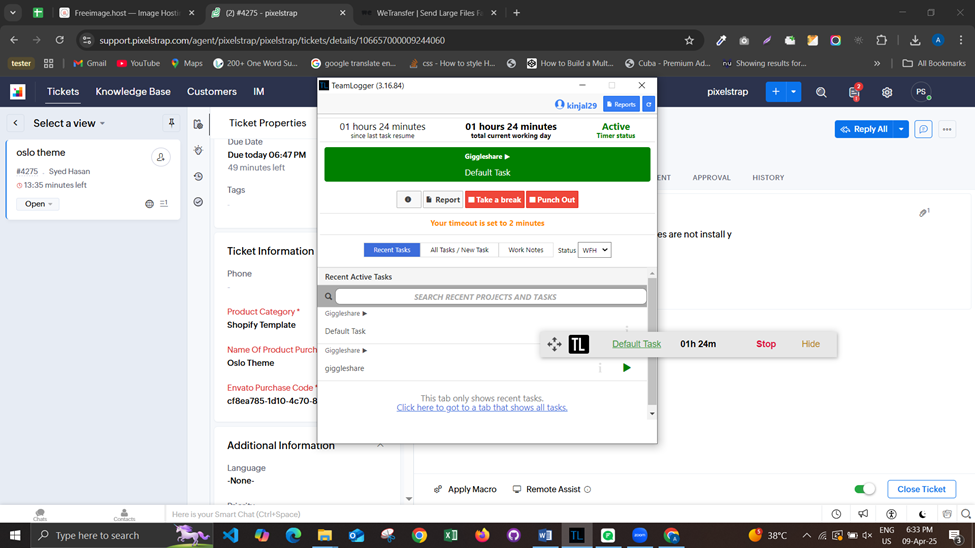Open helpdesk settings gear

point(887,92)
